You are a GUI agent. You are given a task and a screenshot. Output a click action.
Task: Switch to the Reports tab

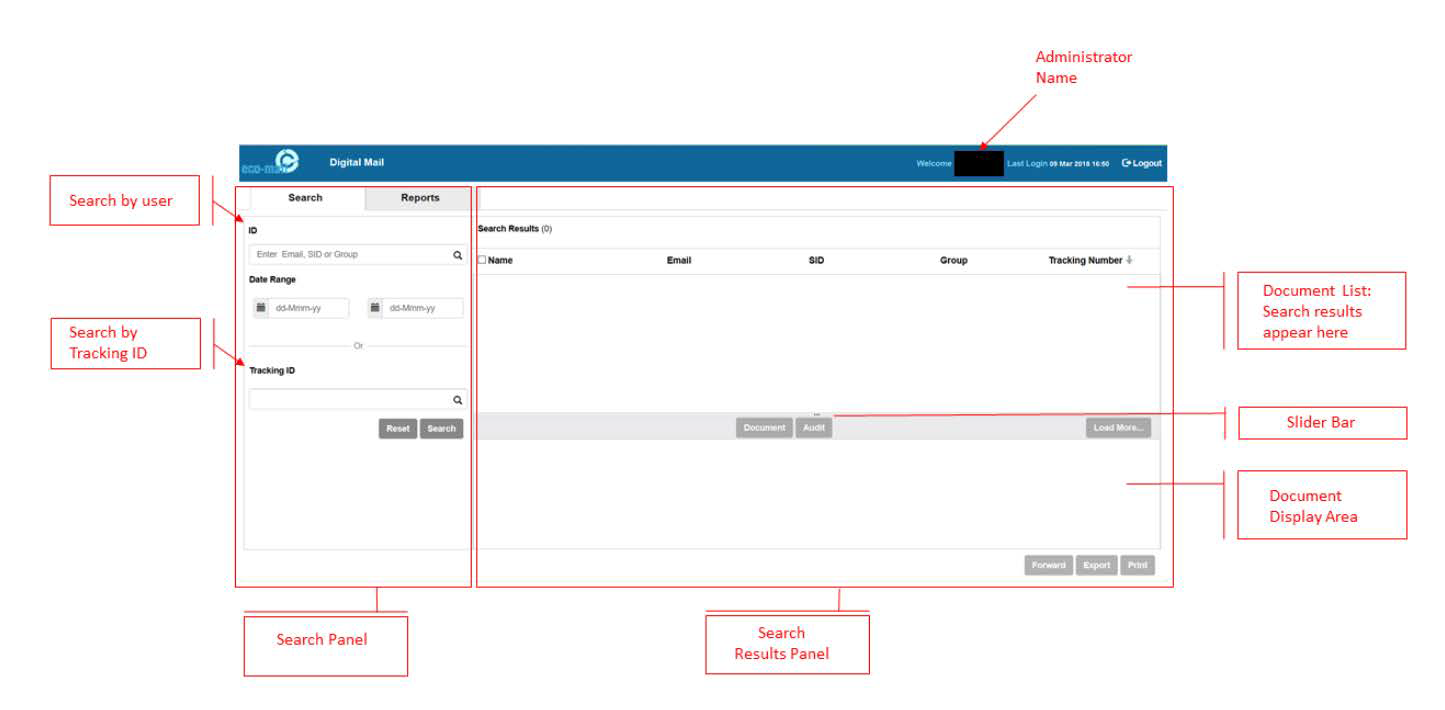point(420,198)
